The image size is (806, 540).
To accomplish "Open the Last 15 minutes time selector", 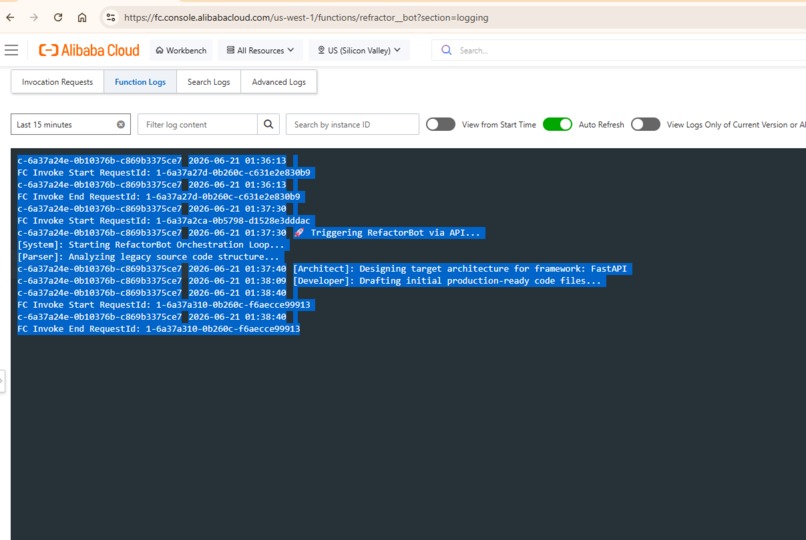I will 70,124.
